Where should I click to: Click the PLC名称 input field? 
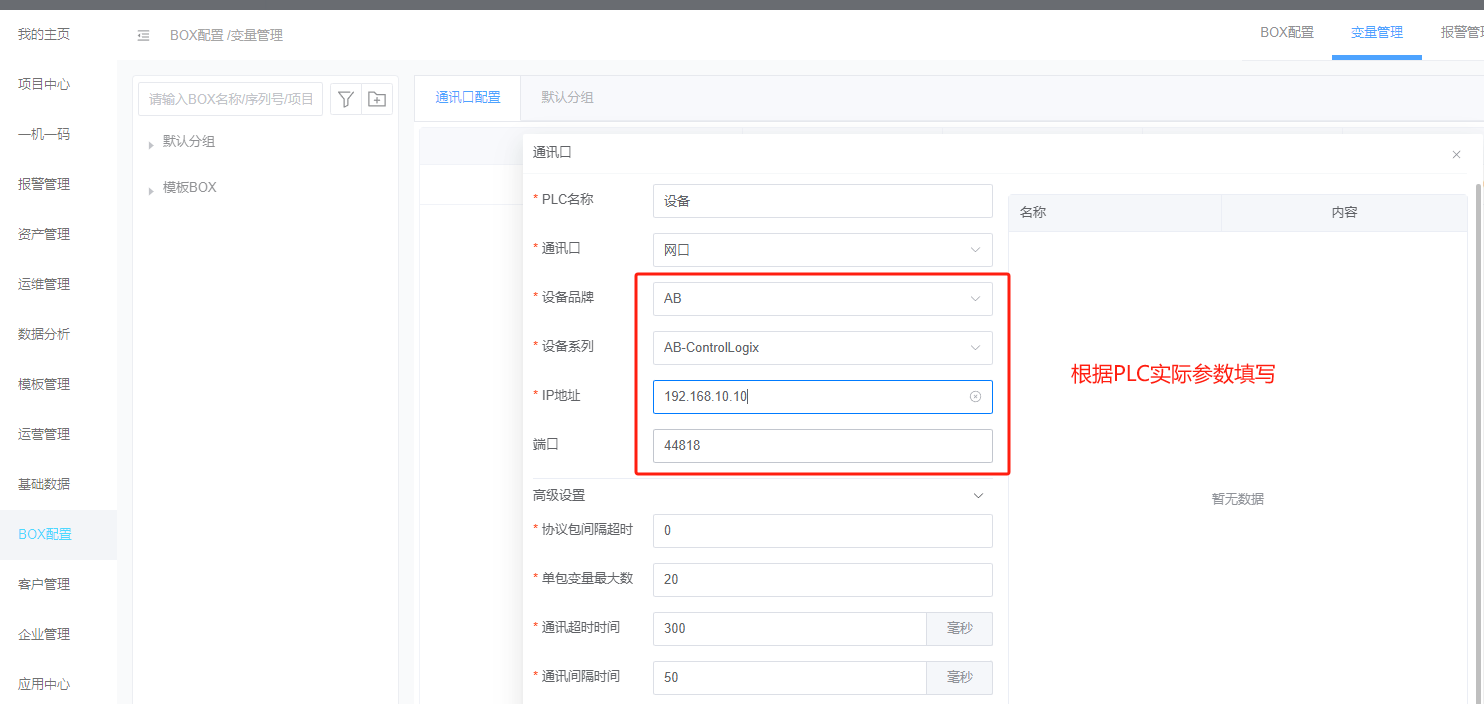tap(822, 201)
